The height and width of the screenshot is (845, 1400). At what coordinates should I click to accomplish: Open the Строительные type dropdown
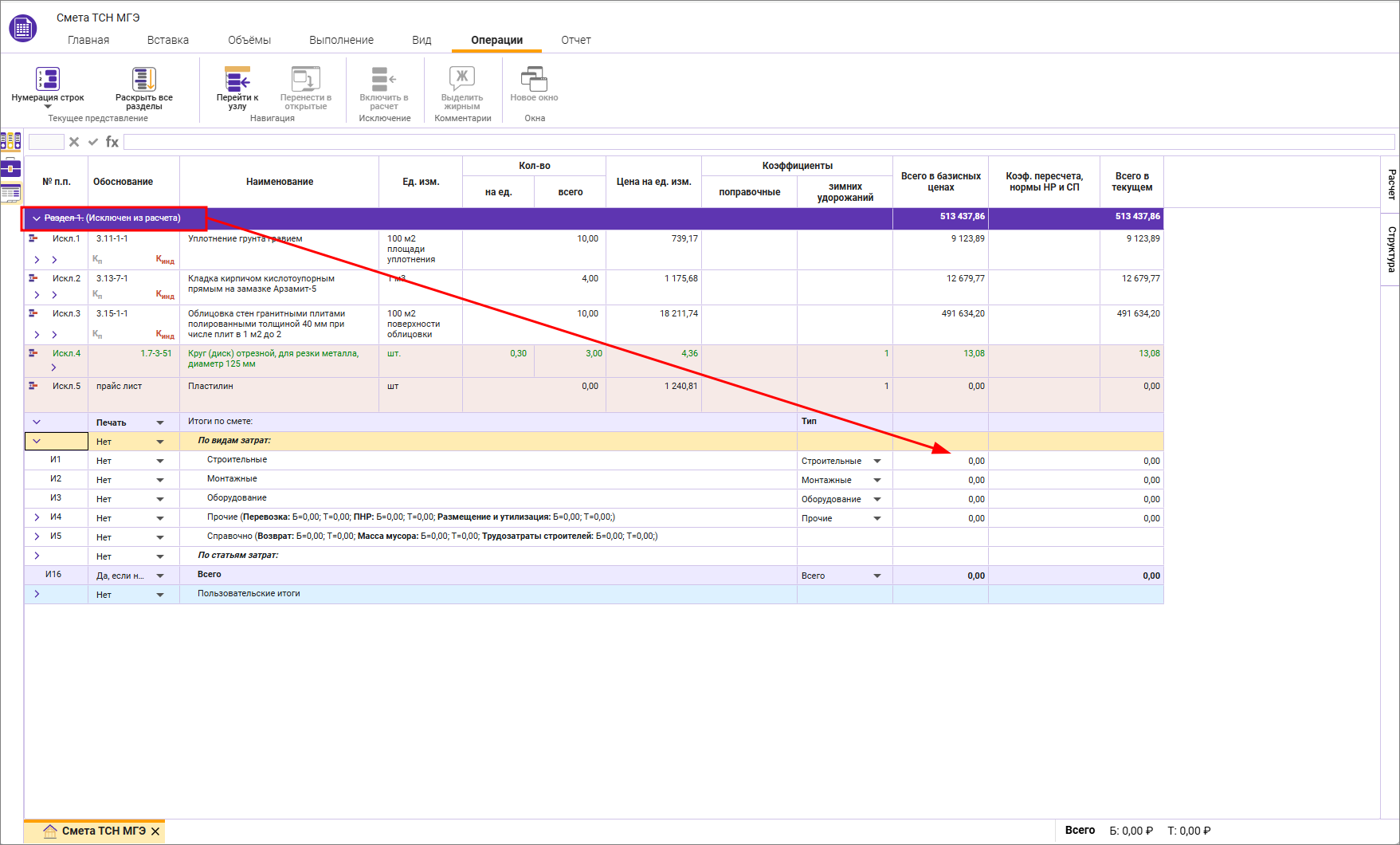click(877, 461)
